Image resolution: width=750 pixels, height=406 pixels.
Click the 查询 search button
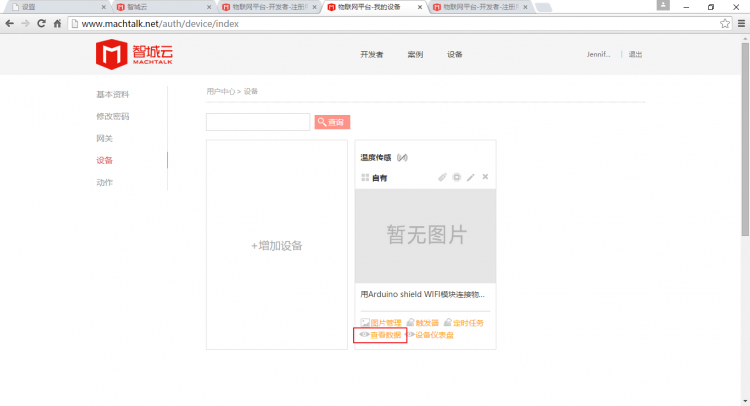pyautogui.click(x=332, y=122)
